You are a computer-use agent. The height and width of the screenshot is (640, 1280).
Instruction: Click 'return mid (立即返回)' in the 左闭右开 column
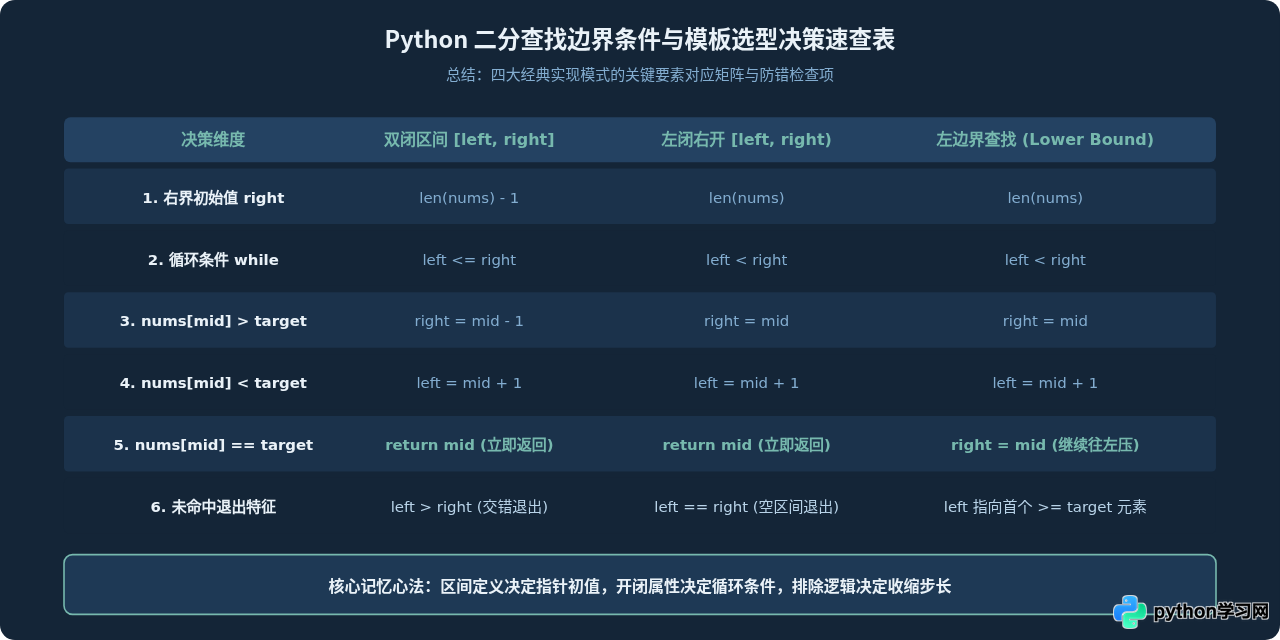[746, 446]
